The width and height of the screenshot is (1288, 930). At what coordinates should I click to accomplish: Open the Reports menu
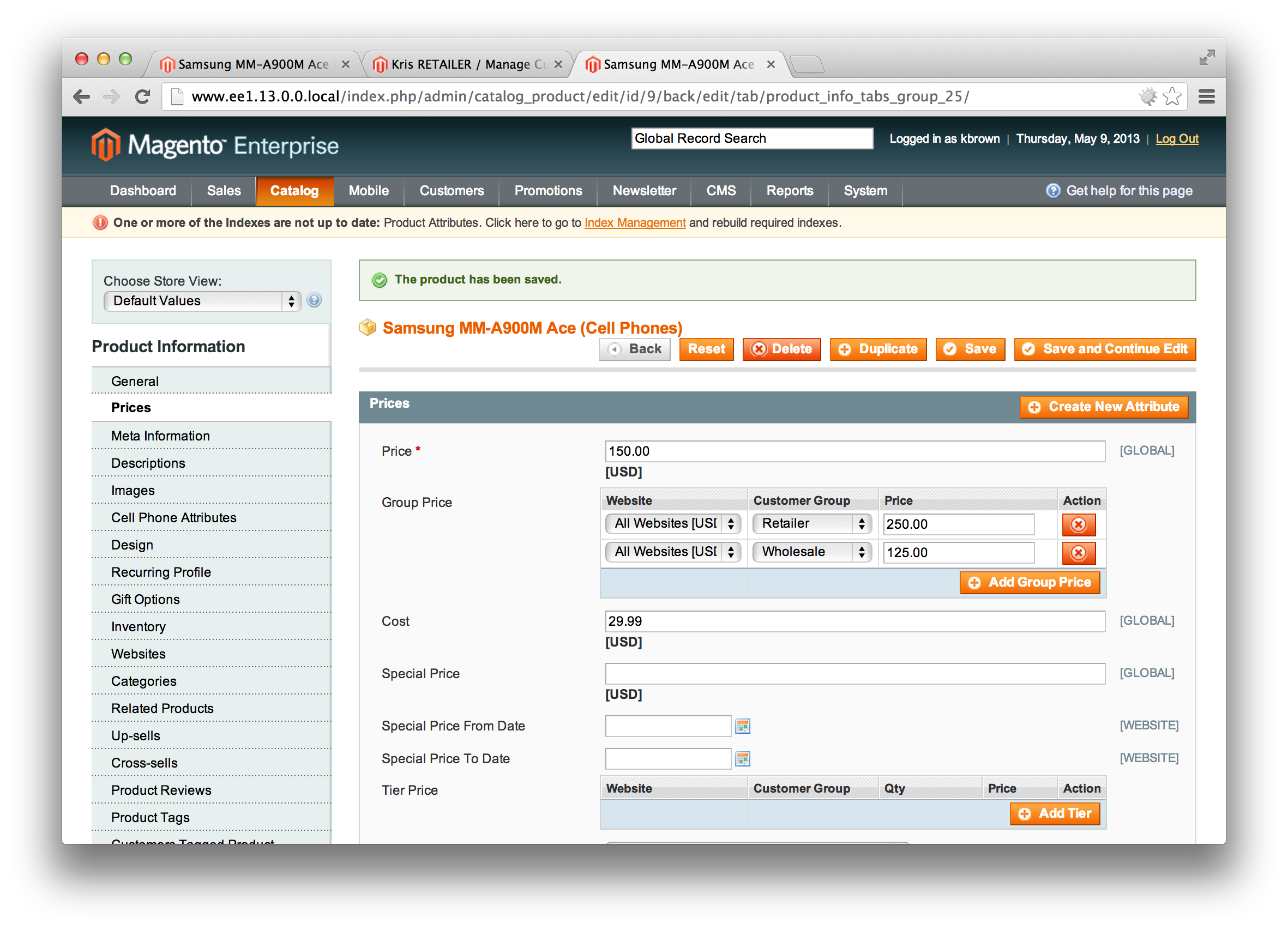(x=790, y=191)
